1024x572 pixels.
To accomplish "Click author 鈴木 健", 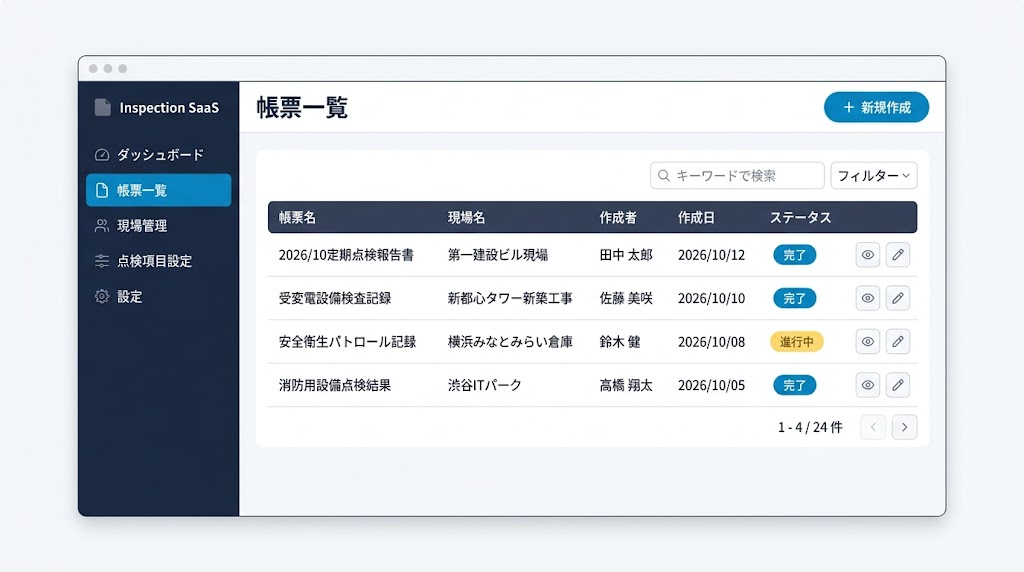I will click(x=620, y=342).
